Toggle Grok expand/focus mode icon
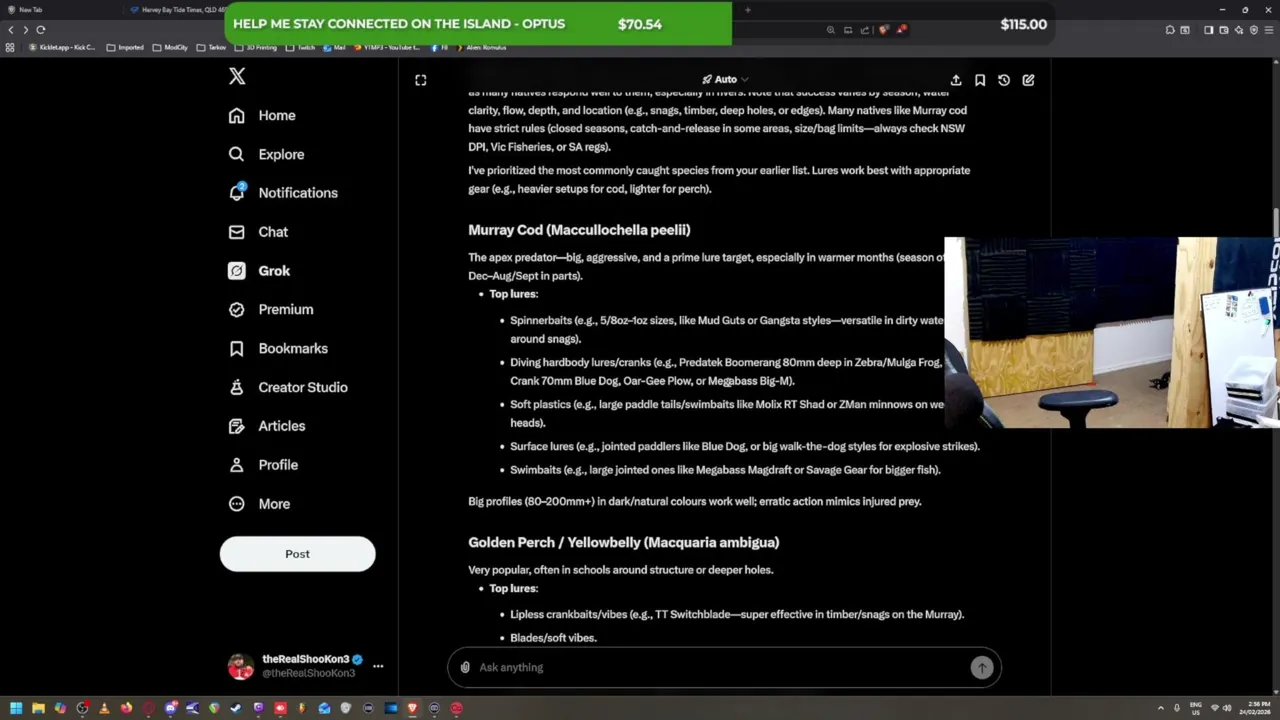The height and width of the screenshot is (720, 1280). [421, 80]
